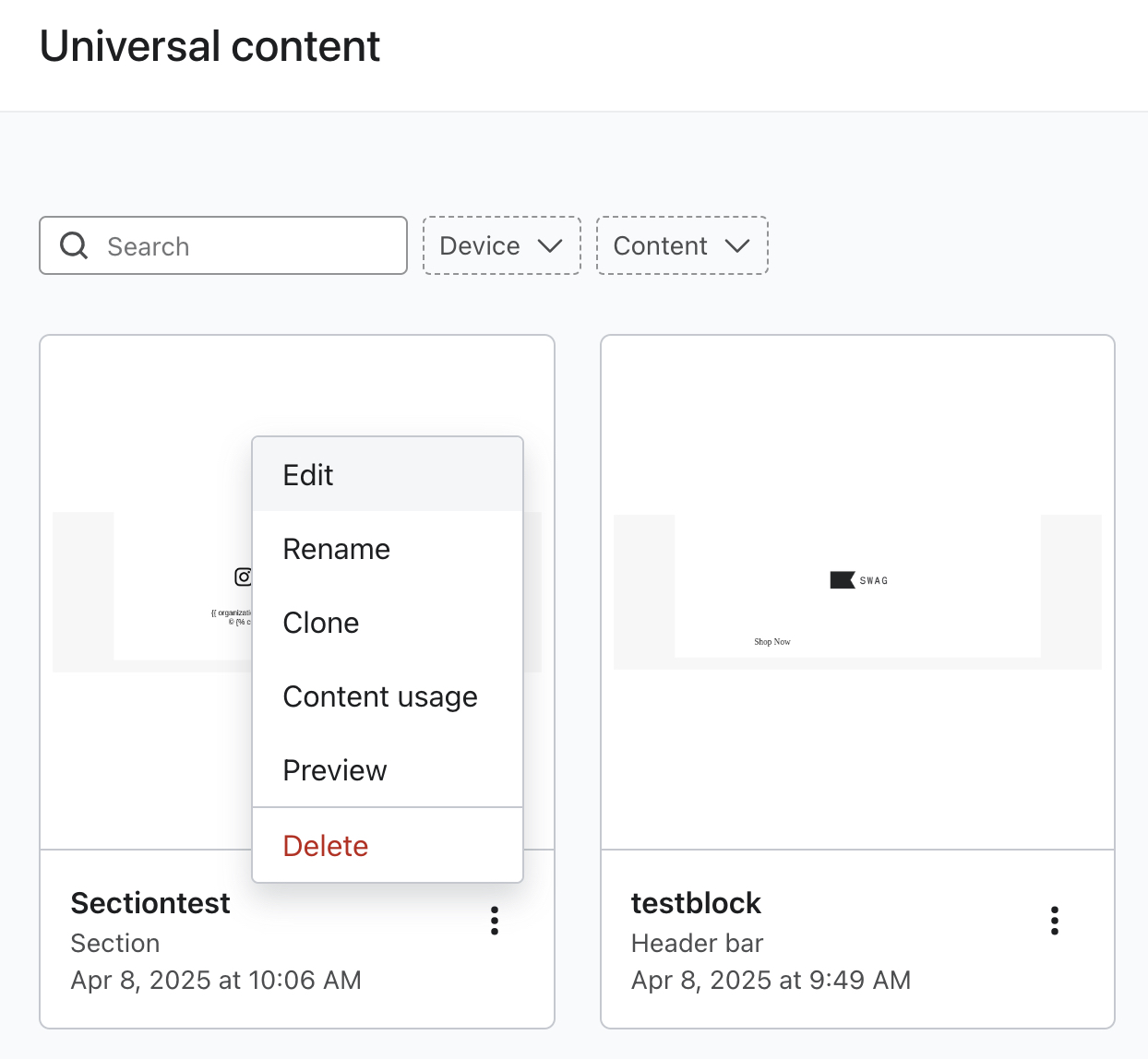The image size is (1148, 1059).
Task: Click the Shop Now link in testblock preview
Action: pos(772,641)
